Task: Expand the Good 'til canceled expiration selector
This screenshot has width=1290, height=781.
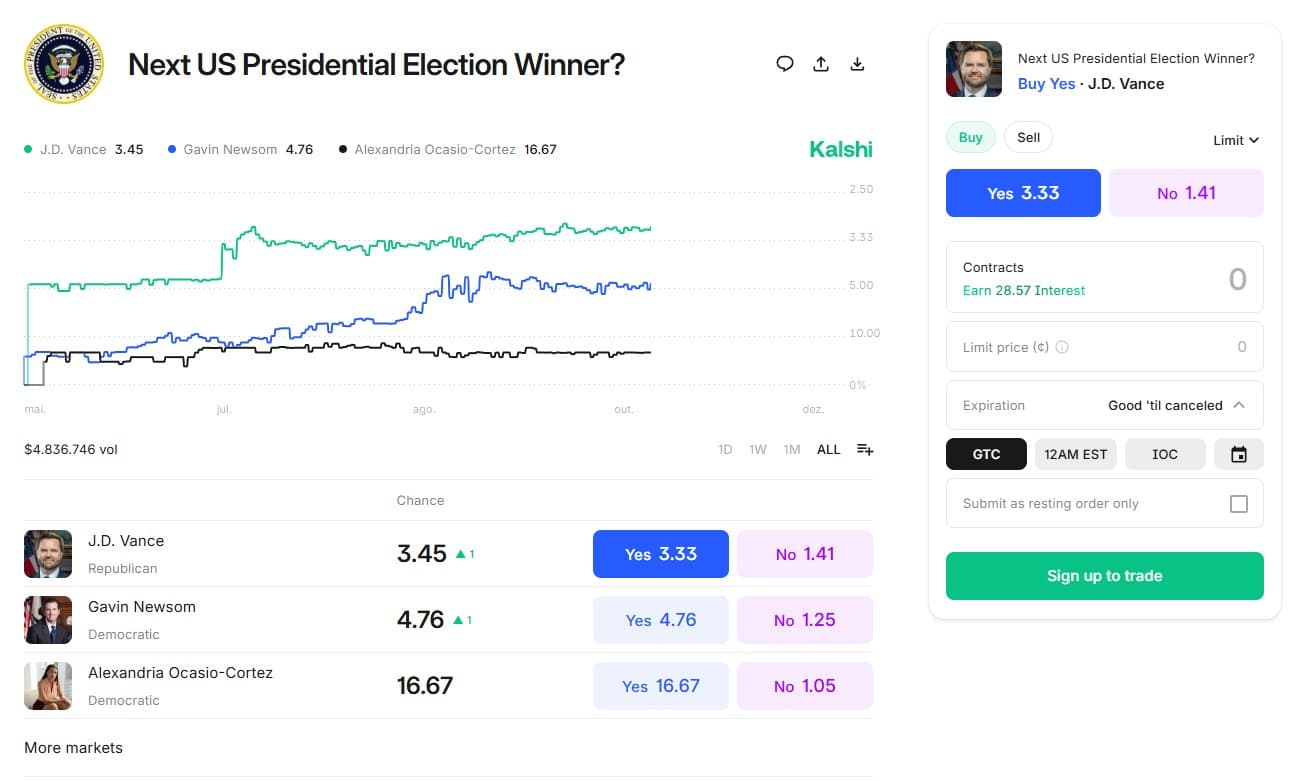Action: [1165, 405]
